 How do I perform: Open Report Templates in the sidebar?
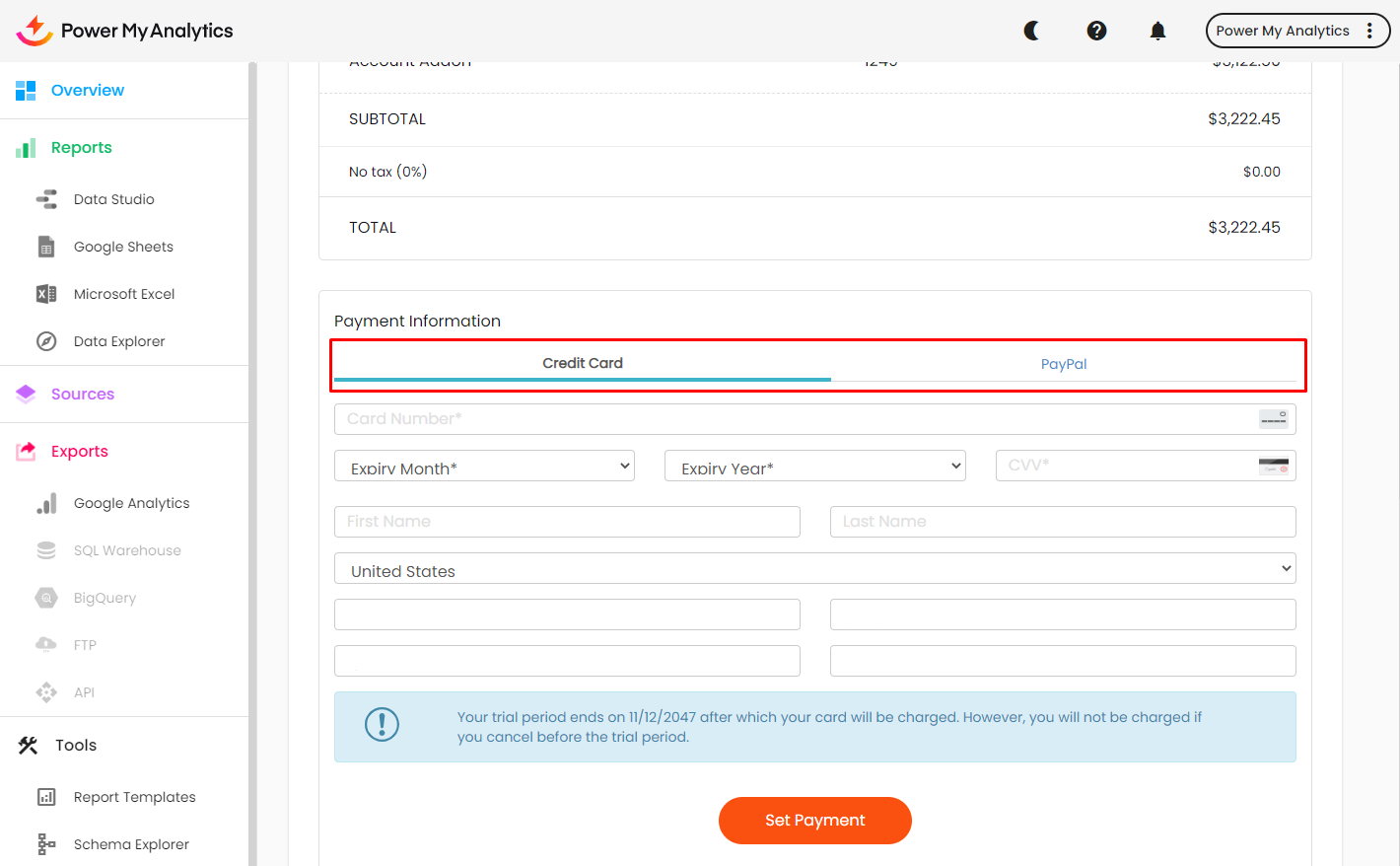(x=134, y=797)
